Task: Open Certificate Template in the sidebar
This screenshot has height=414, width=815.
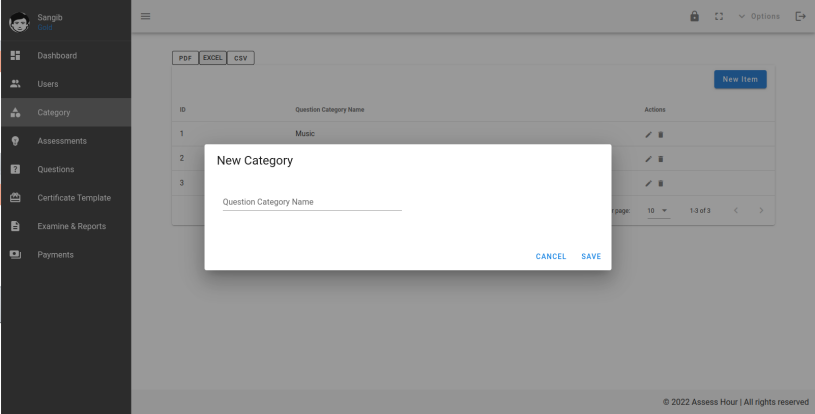Action: pos(73,198)
